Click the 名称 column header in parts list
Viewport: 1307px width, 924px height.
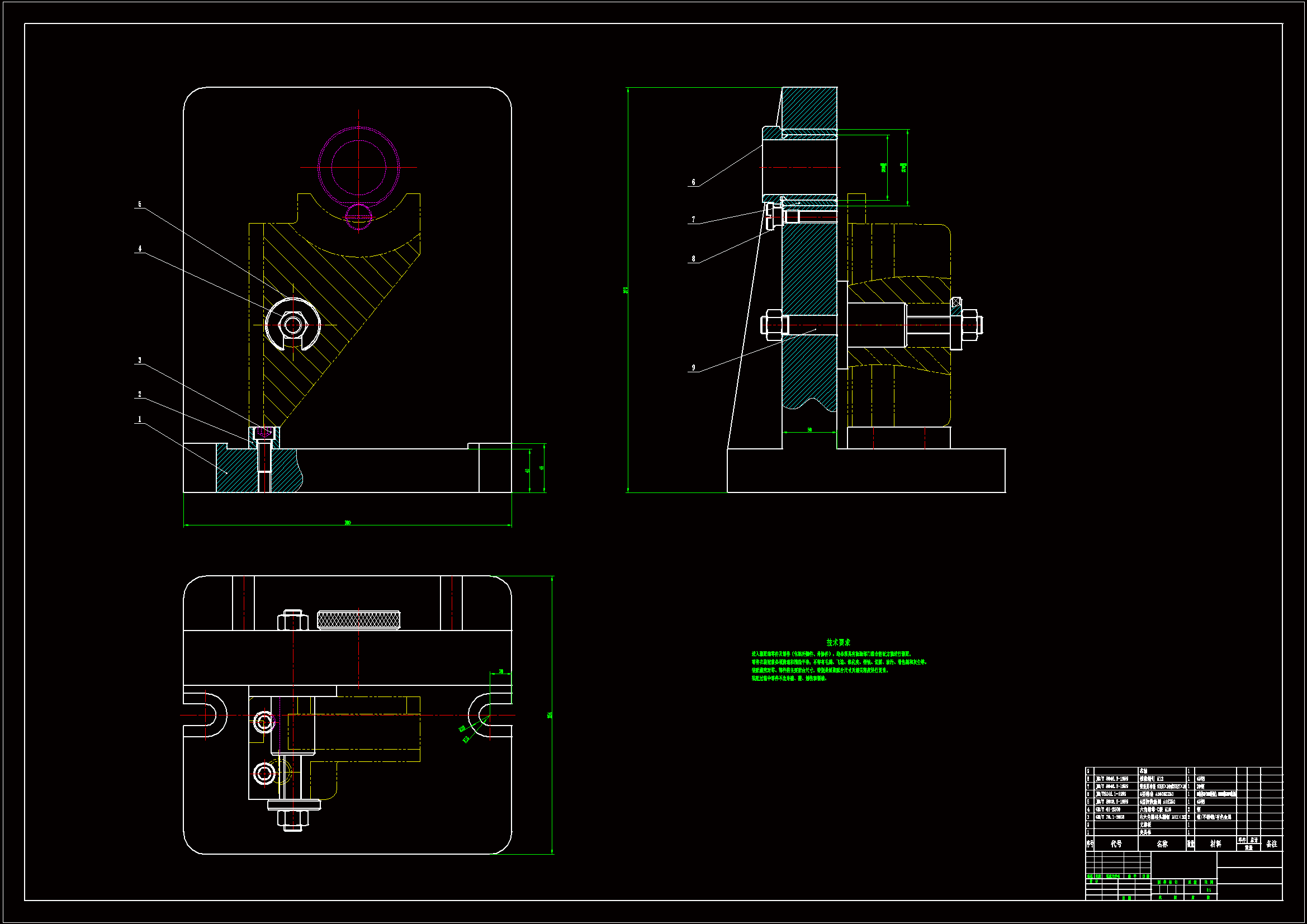(1162, 844)
